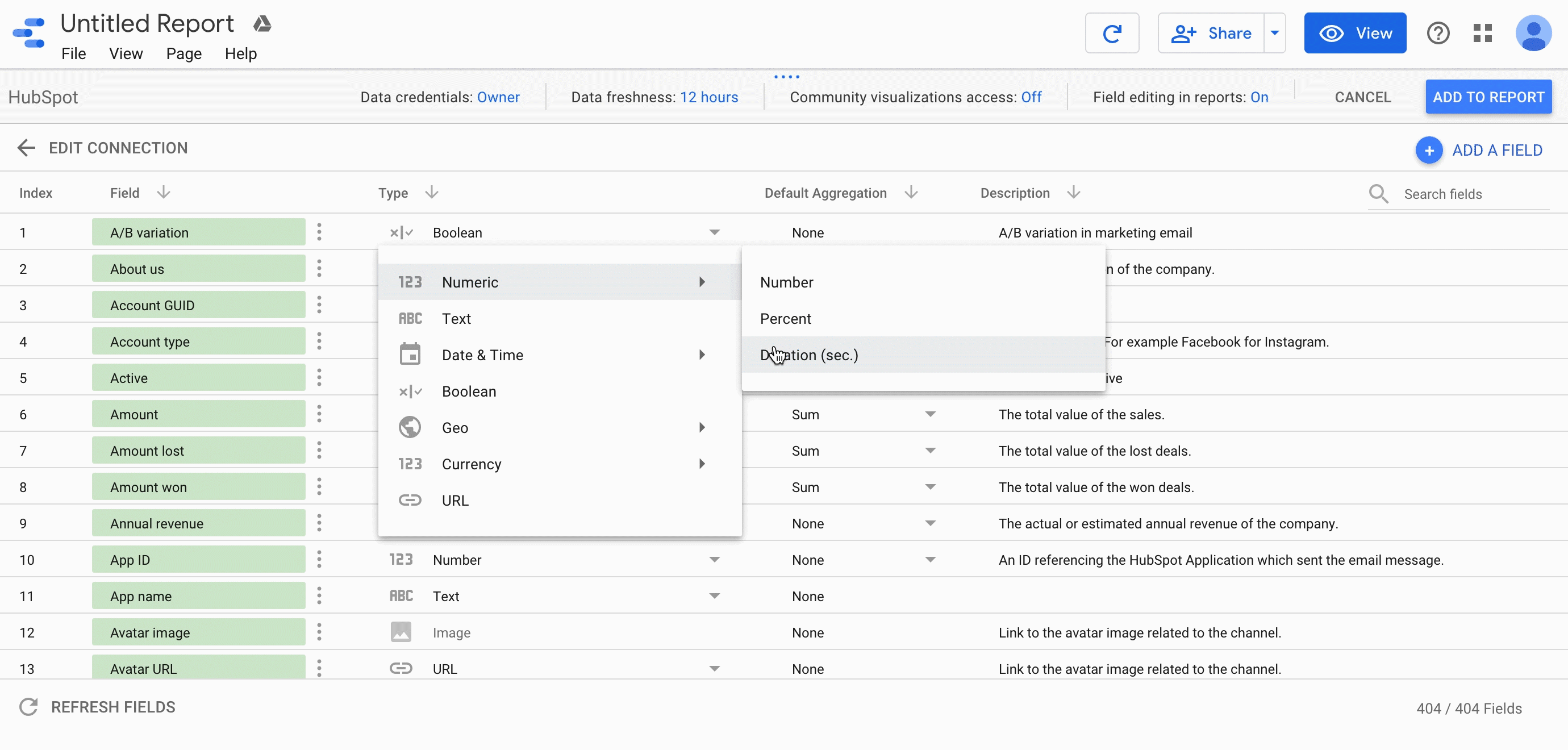Screen dimensions: 1568x750
Task: Open the View menu in menu bar
Action: click(126, 53)
